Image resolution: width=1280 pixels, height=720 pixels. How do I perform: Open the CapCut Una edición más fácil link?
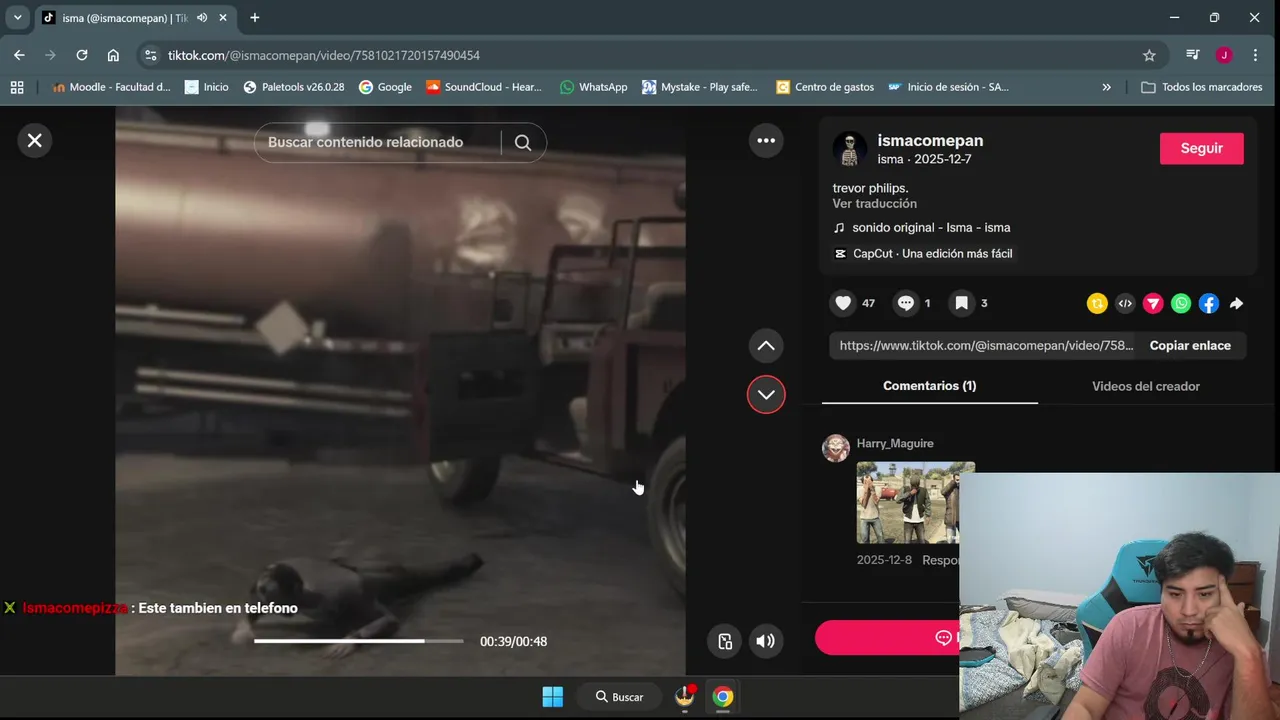923,253
